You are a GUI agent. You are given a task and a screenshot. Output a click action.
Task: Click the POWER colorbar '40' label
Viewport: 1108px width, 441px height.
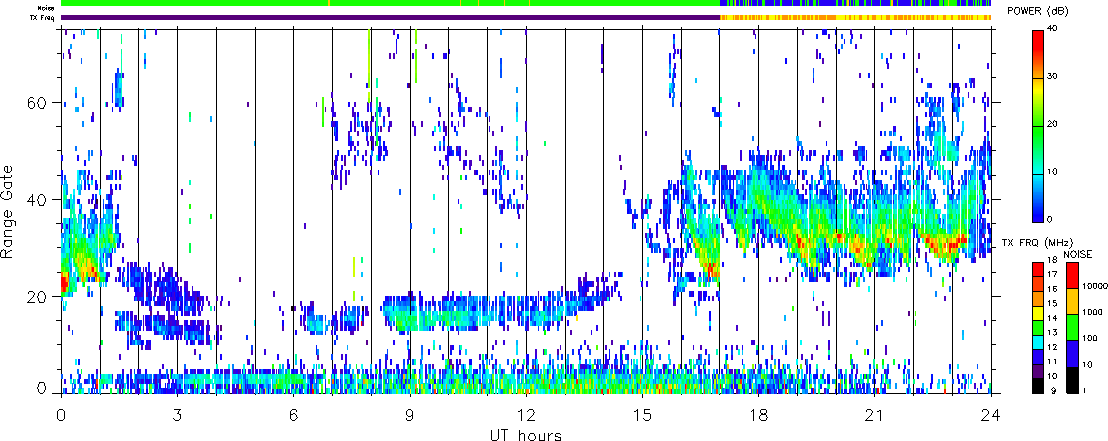click(1054, 28)
